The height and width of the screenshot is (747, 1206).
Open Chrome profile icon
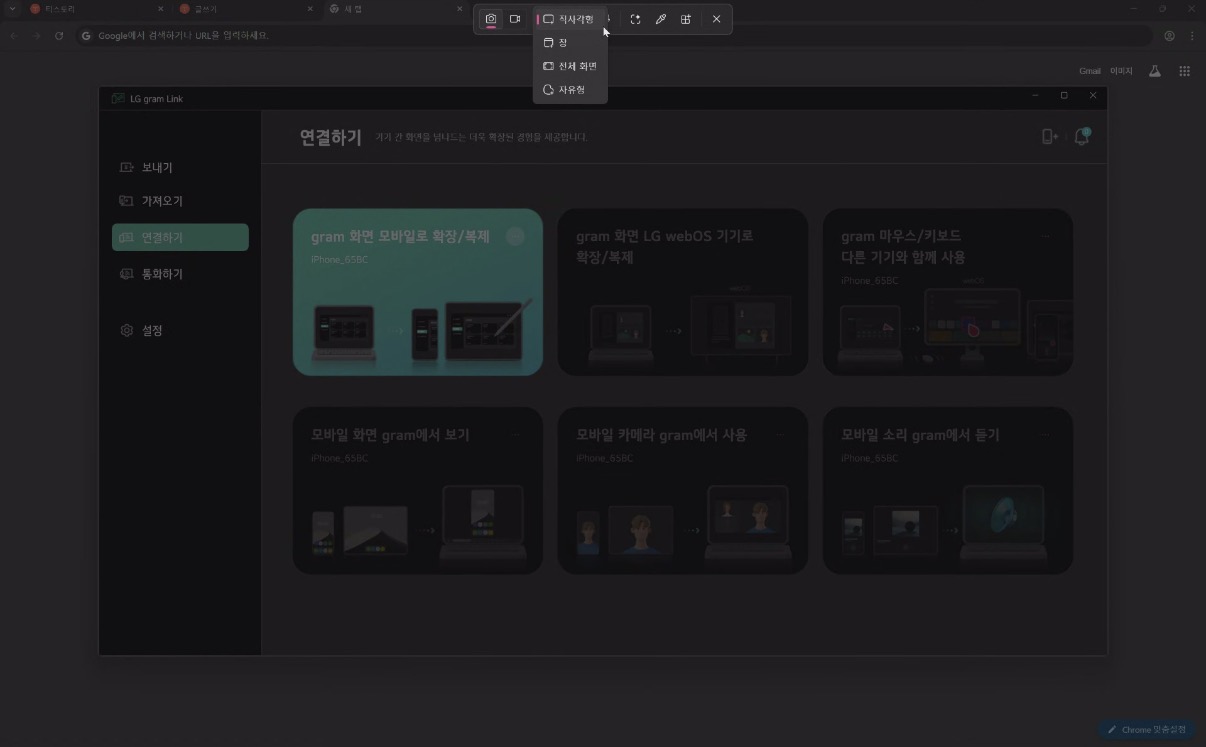click(x=1169, y=36)
